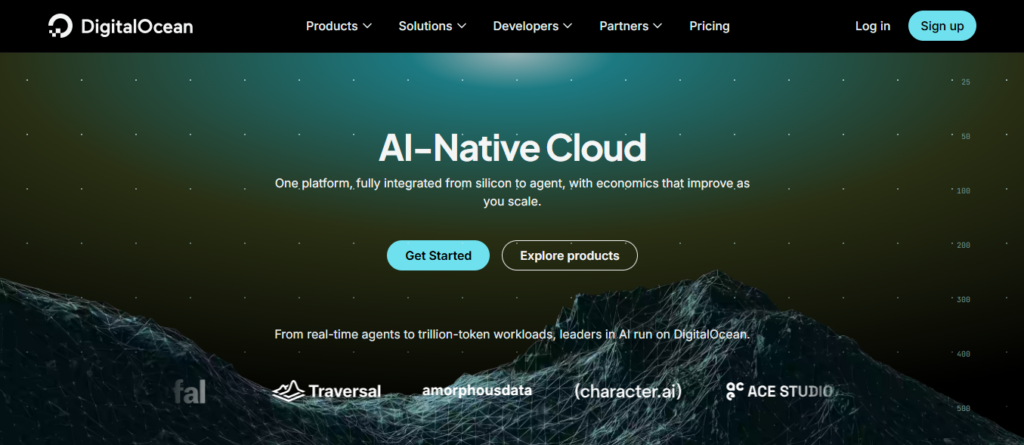
Task: Click the DigitalOcean logo icon
Action: [x=60, y=26]
